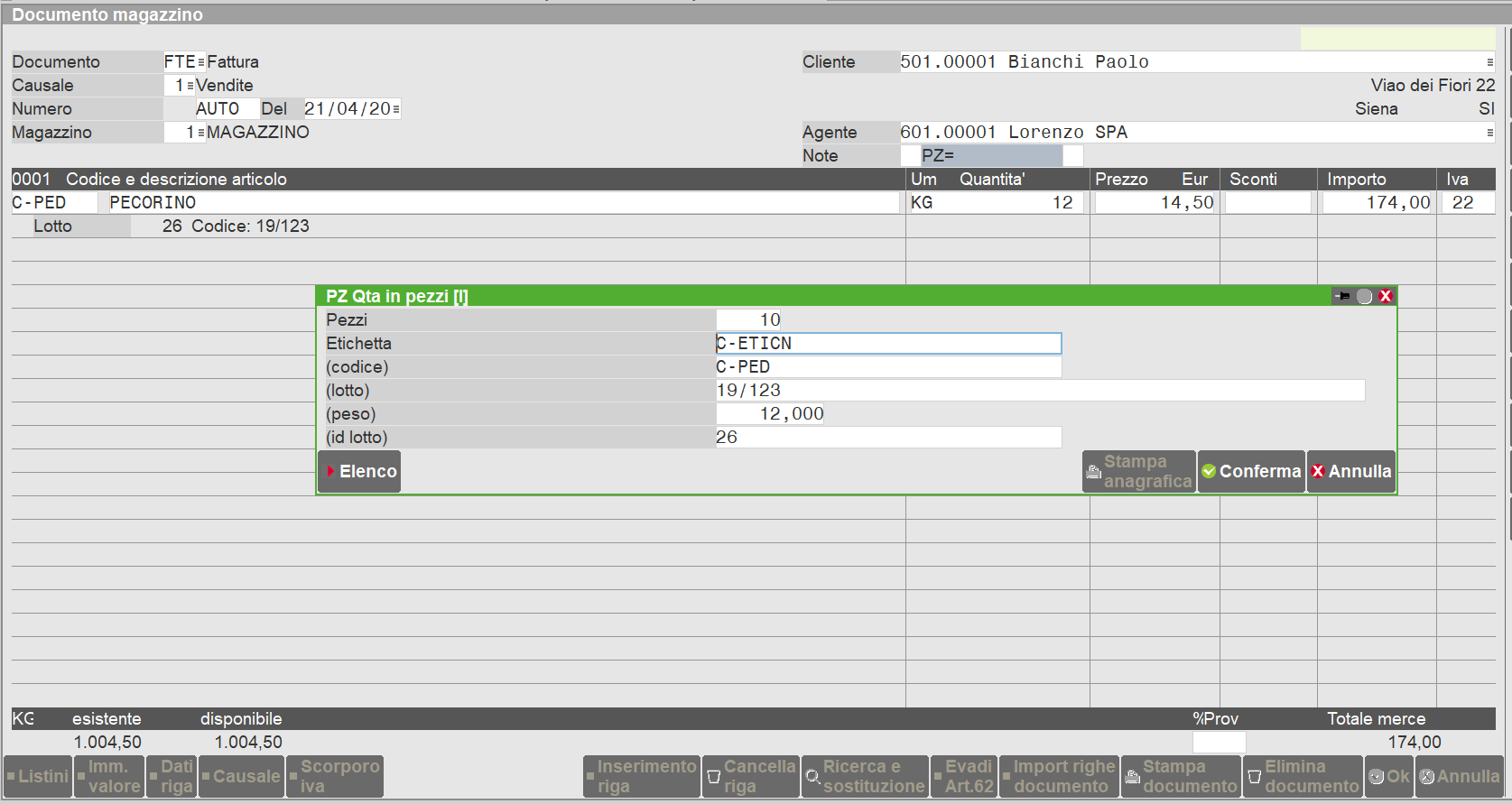This screenshot has width=1512, height=804.
Task: Expand the Documento type list selector
Action: point(200,62)
